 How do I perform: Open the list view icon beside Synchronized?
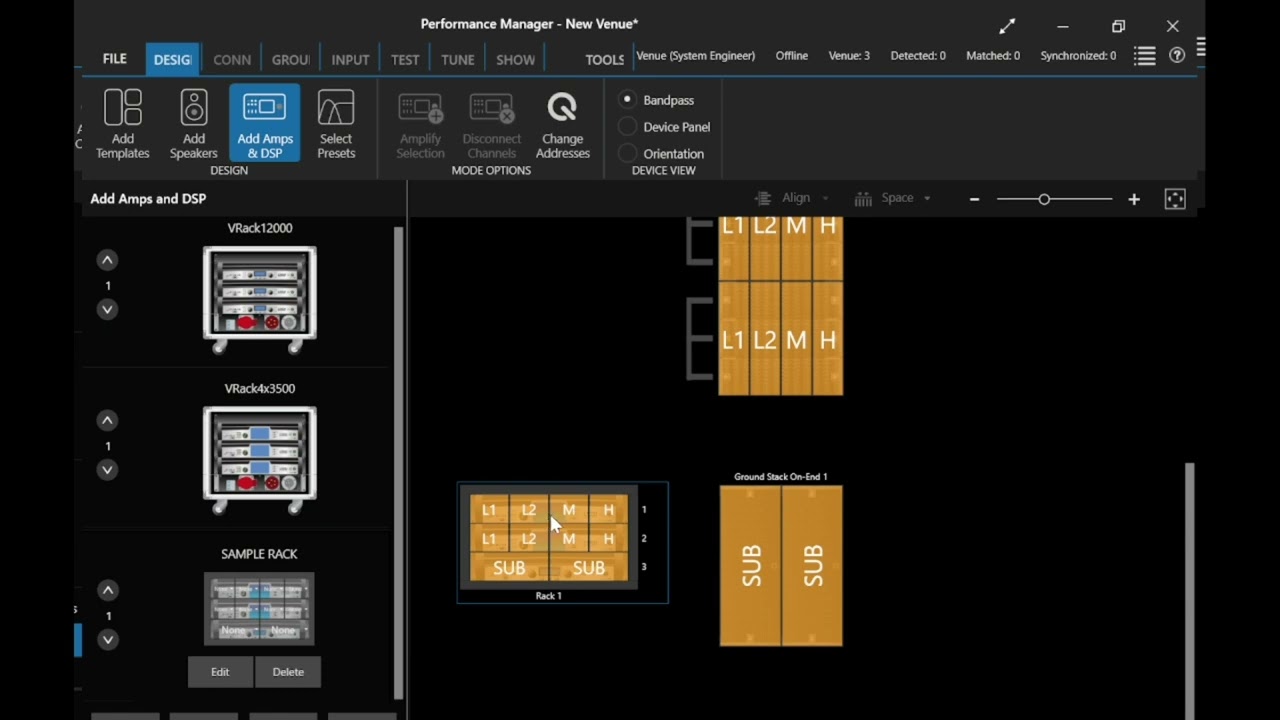point(1145,56)
